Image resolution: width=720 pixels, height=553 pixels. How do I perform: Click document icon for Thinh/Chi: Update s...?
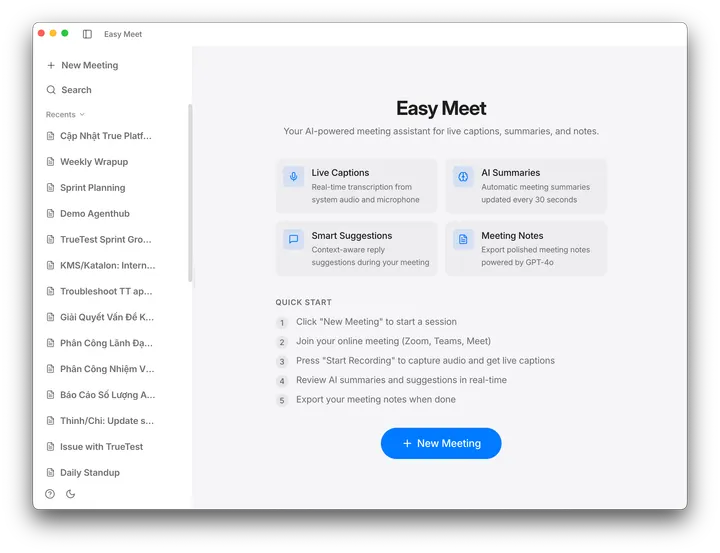pyautogui.click(x=51, y=421)
